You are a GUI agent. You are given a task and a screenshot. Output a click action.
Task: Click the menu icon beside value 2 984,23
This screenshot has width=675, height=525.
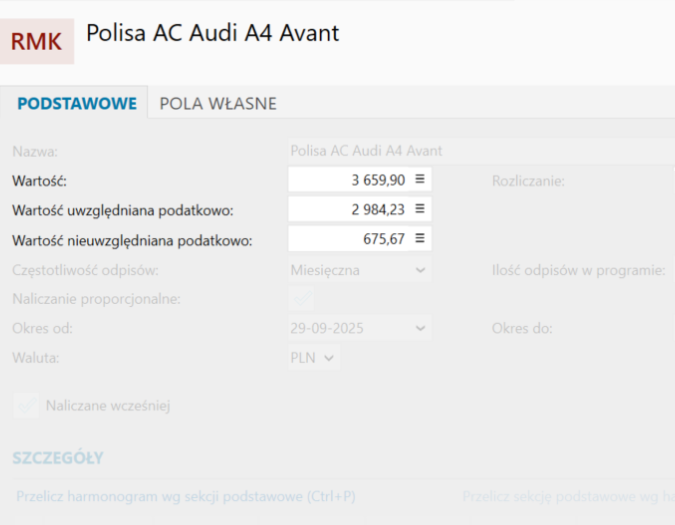pos(420,209)
